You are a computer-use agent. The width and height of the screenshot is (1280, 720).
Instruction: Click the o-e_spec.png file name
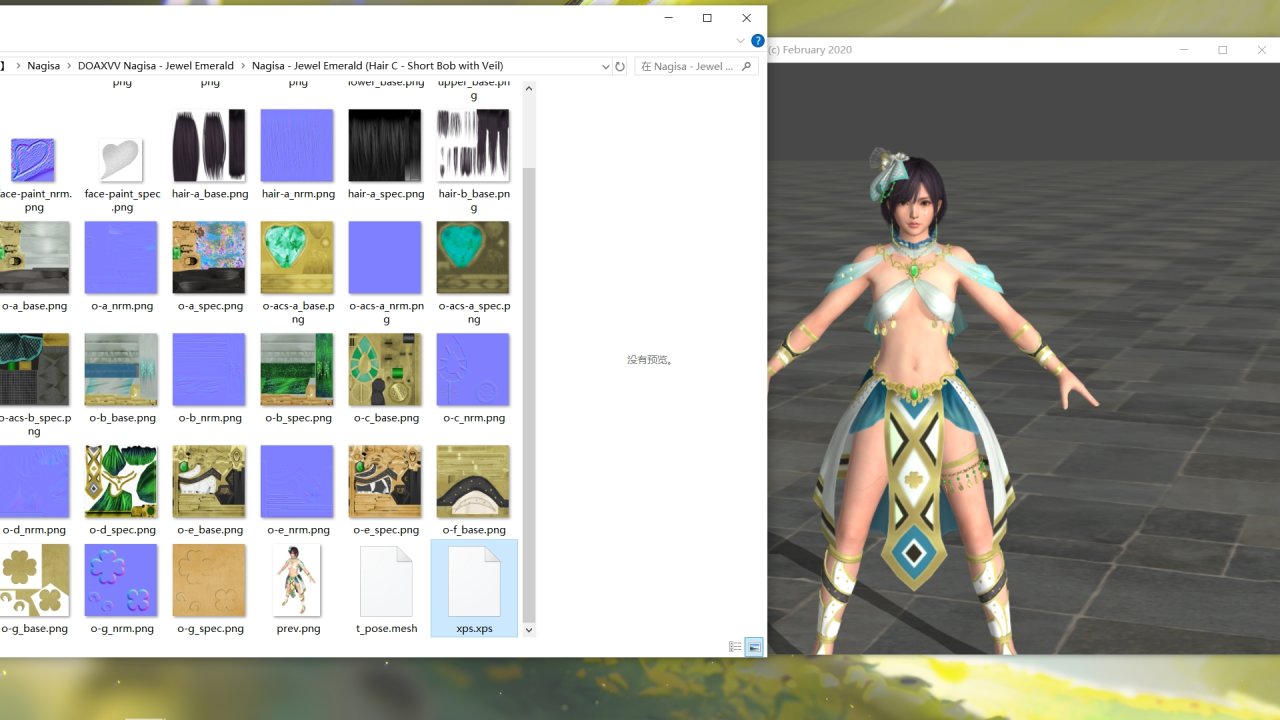(x=386, y=530)
